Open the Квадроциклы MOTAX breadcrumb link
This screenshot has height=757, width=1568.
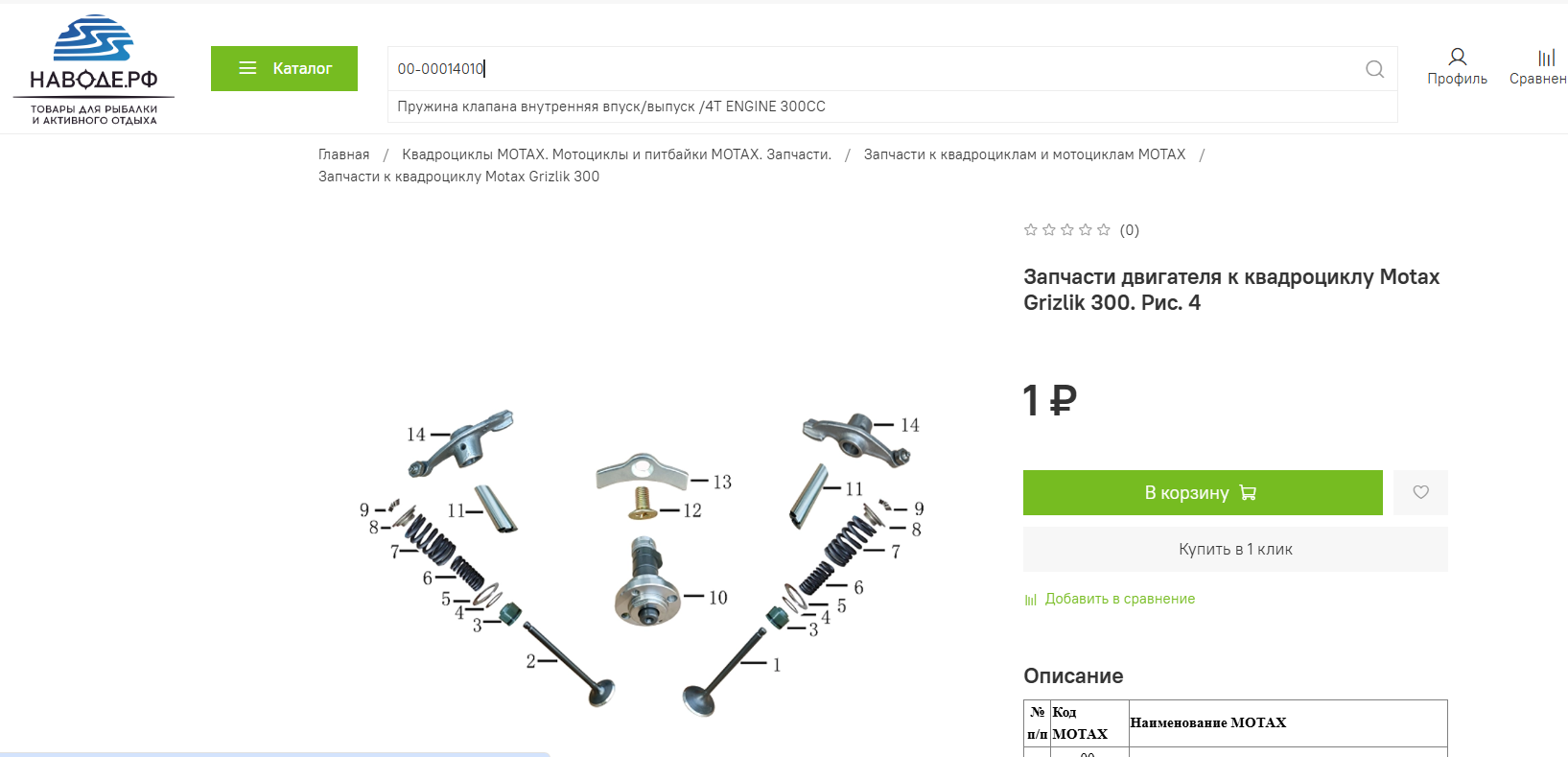(617, 154)
